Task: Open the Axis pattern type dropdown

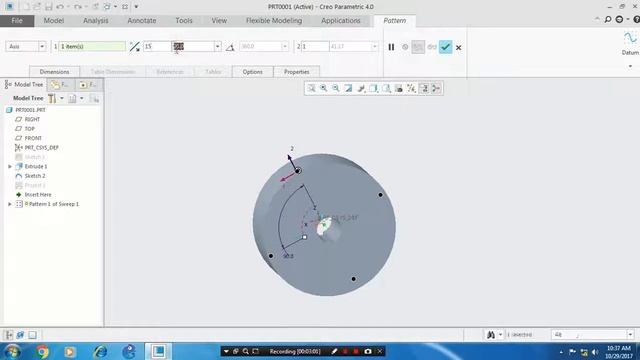Action: pyautogui.click(x=42, y=47)
